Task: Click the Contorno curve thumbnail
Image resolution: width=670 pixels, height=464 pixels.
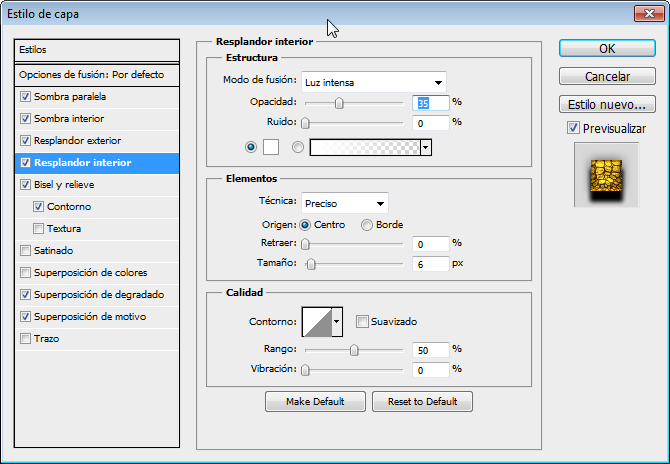Action: tap(317, 322)
